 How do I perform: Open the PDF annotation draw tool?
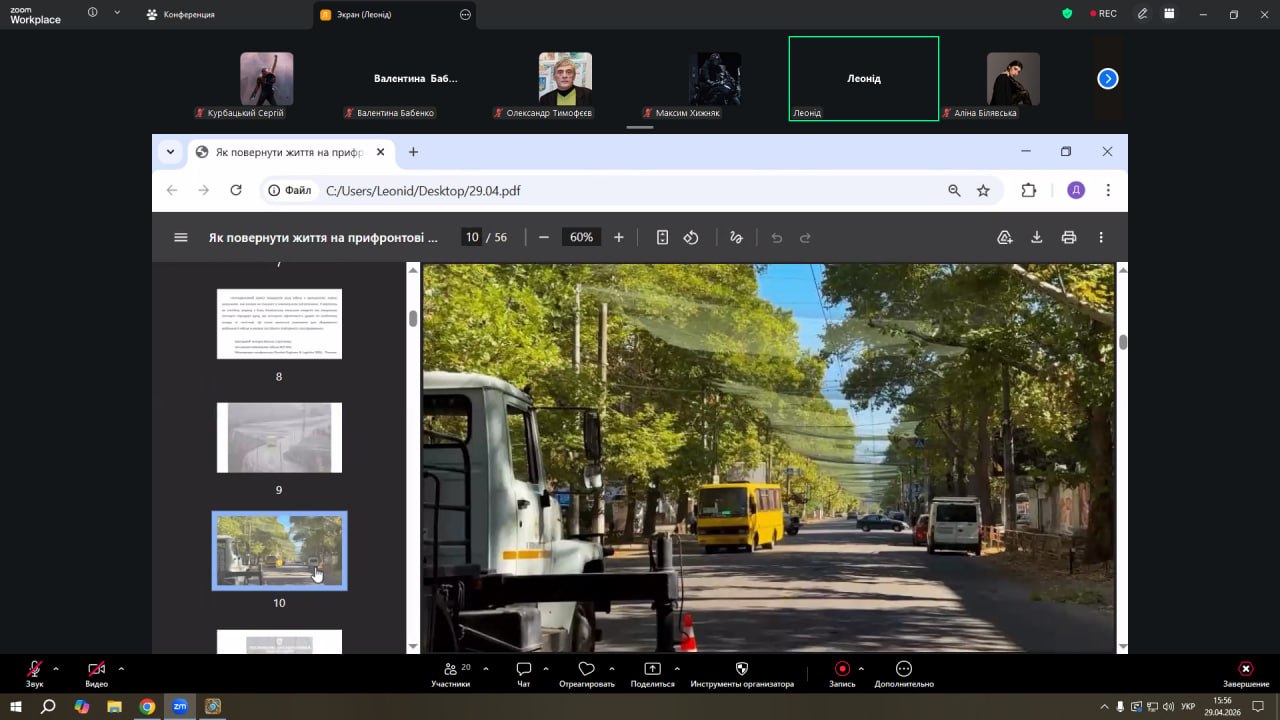coord(737,237)
